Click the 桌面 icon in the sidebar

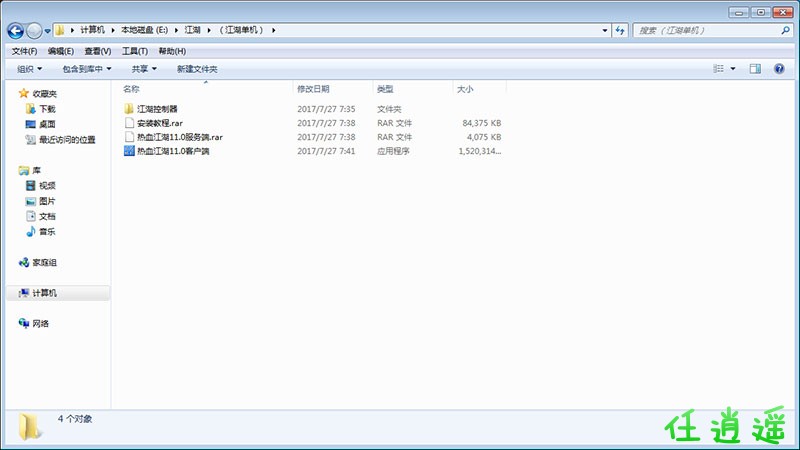(31, 124)
